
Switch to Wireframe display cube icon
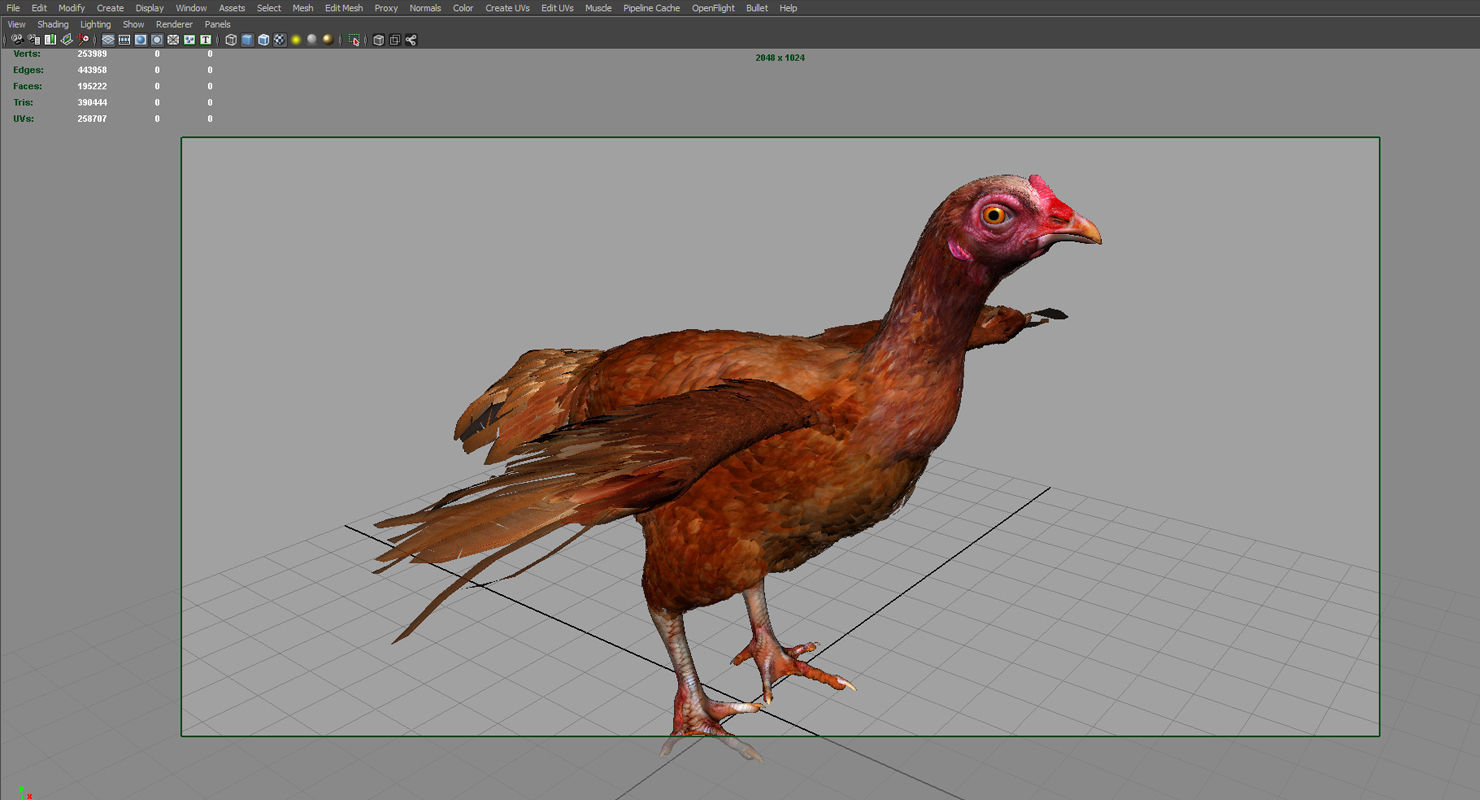point(231,40)
